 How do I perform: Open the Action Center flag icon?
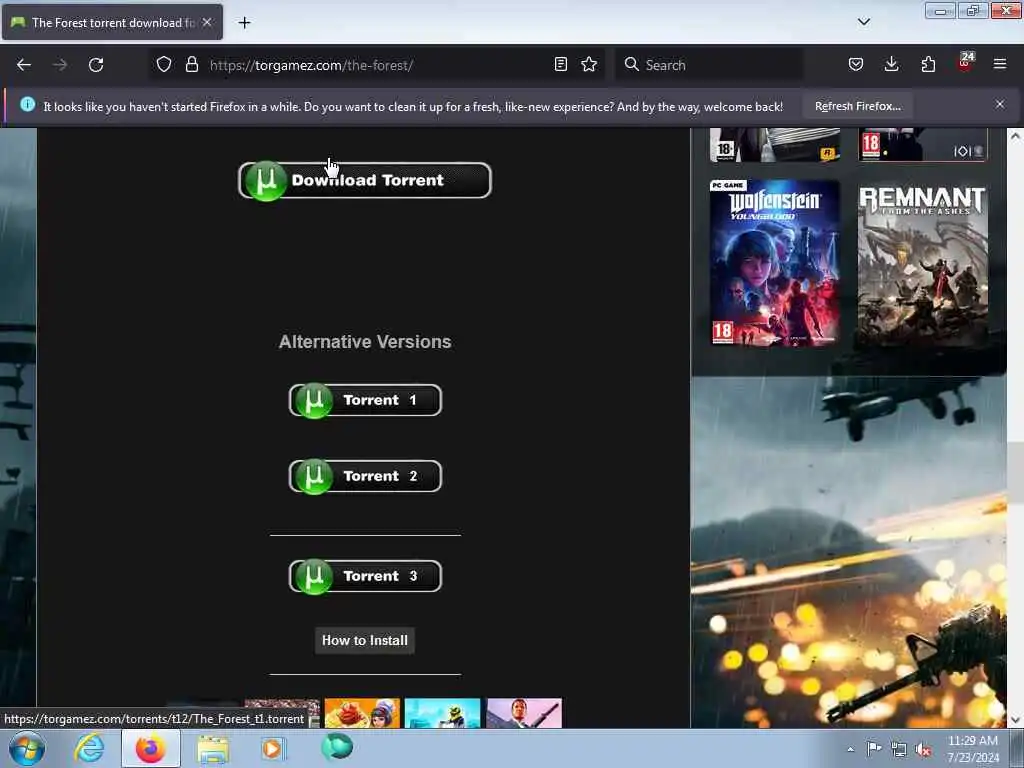pyautogui.click(x=873, y=748)
